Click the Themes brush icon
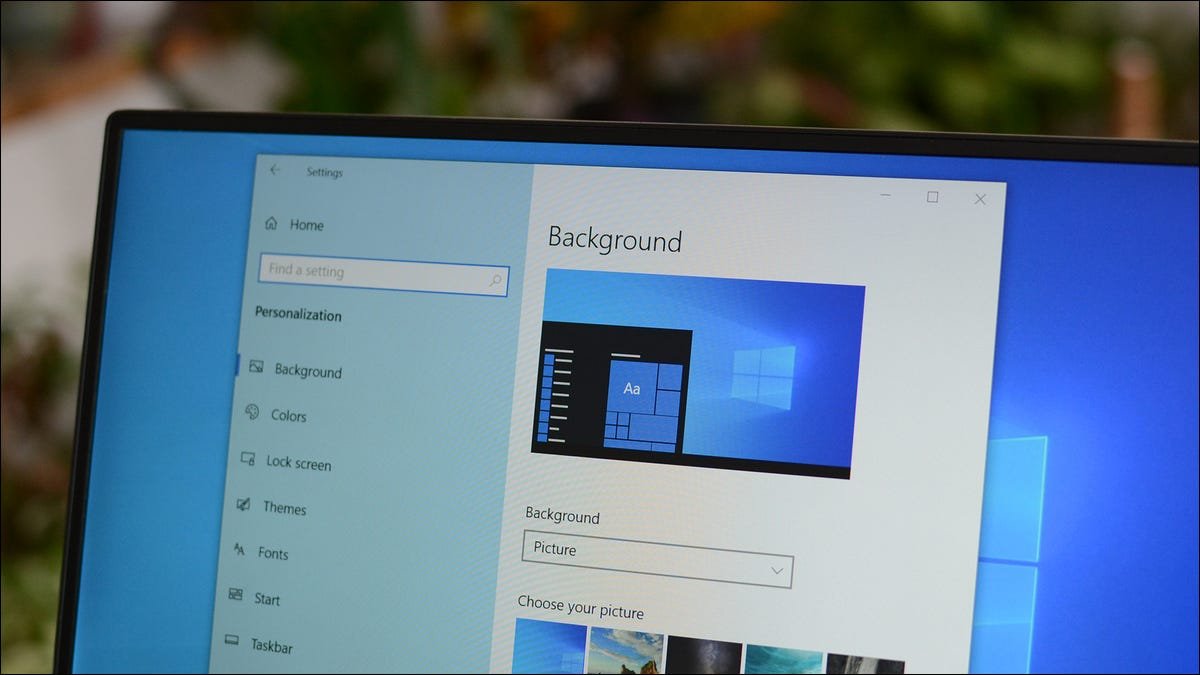Screen dimensions: 1200x675 tap(243, 505)
